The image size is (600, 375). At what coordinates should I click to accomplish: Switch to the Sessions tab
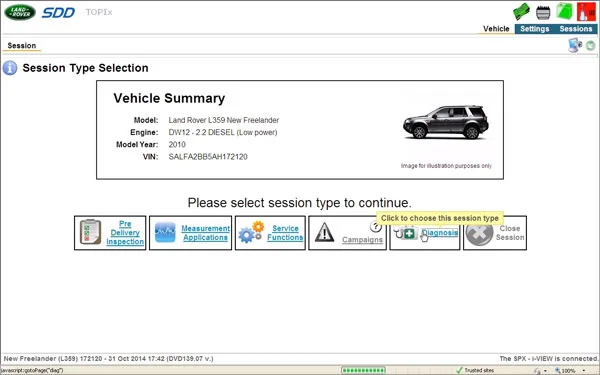(576, 29)
